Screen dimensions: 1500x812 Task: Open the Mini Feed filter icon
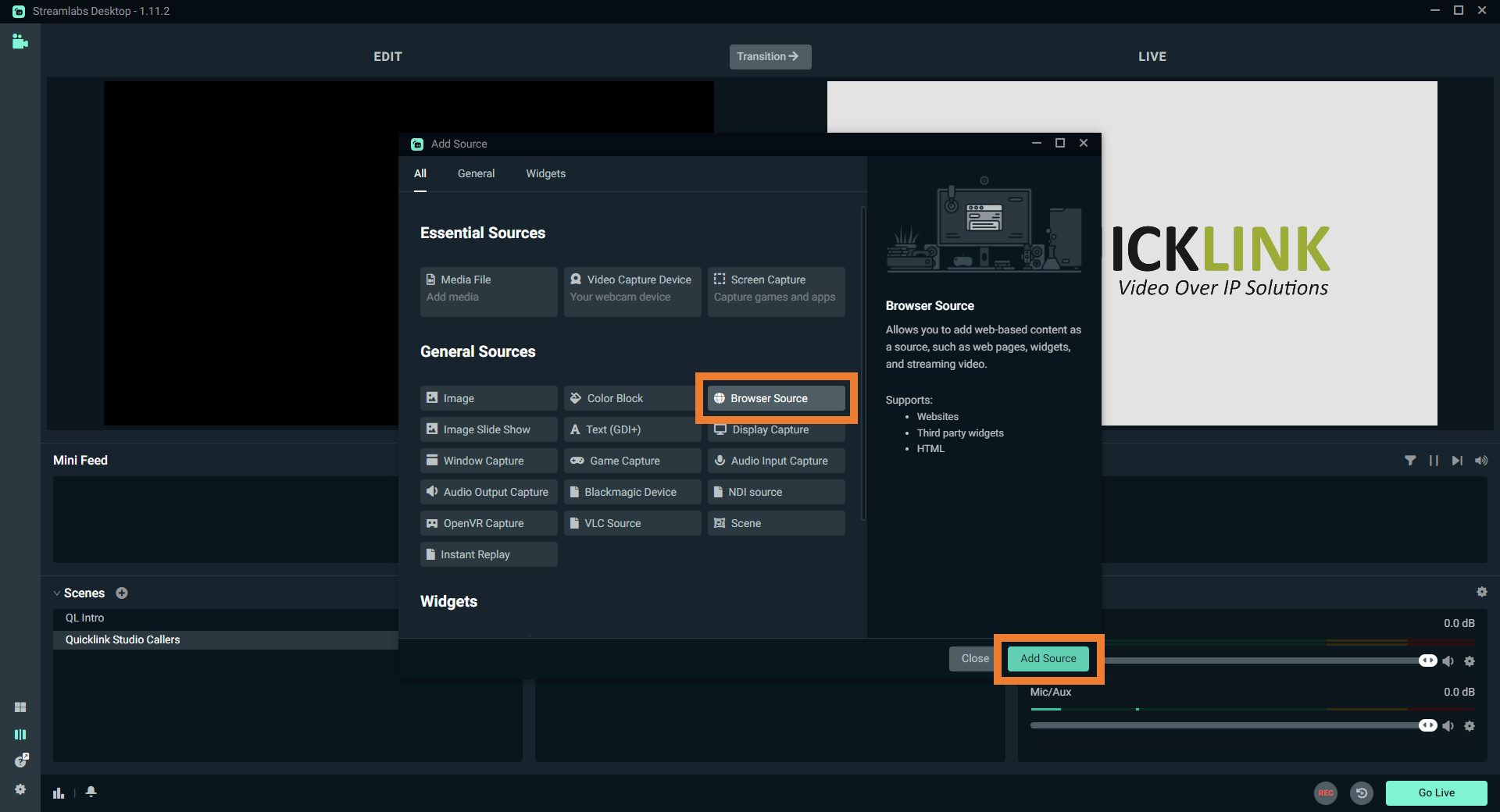(1410, 461)
